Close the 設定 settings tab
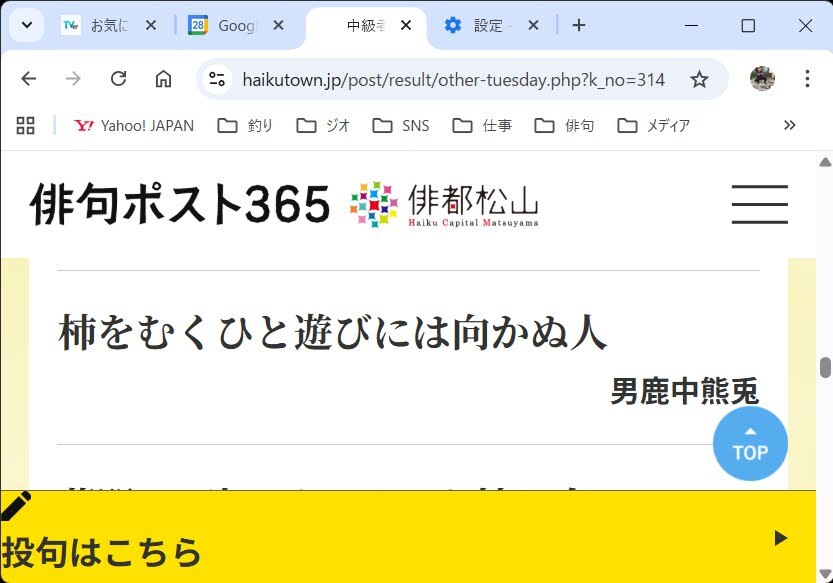The width and height of the screenshot is (833, 583). (533, 25)
